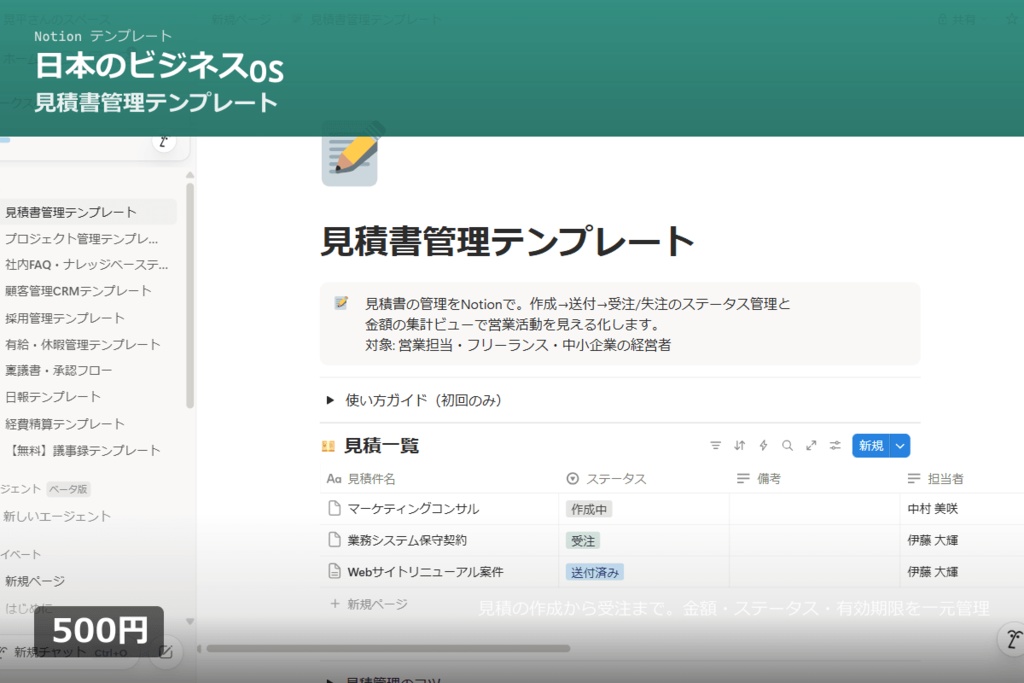This screenshot has width=1024, height=683.
Task: Select 【無料】議事録テンプレート in the sidebar
Action: tap(82, 450)
